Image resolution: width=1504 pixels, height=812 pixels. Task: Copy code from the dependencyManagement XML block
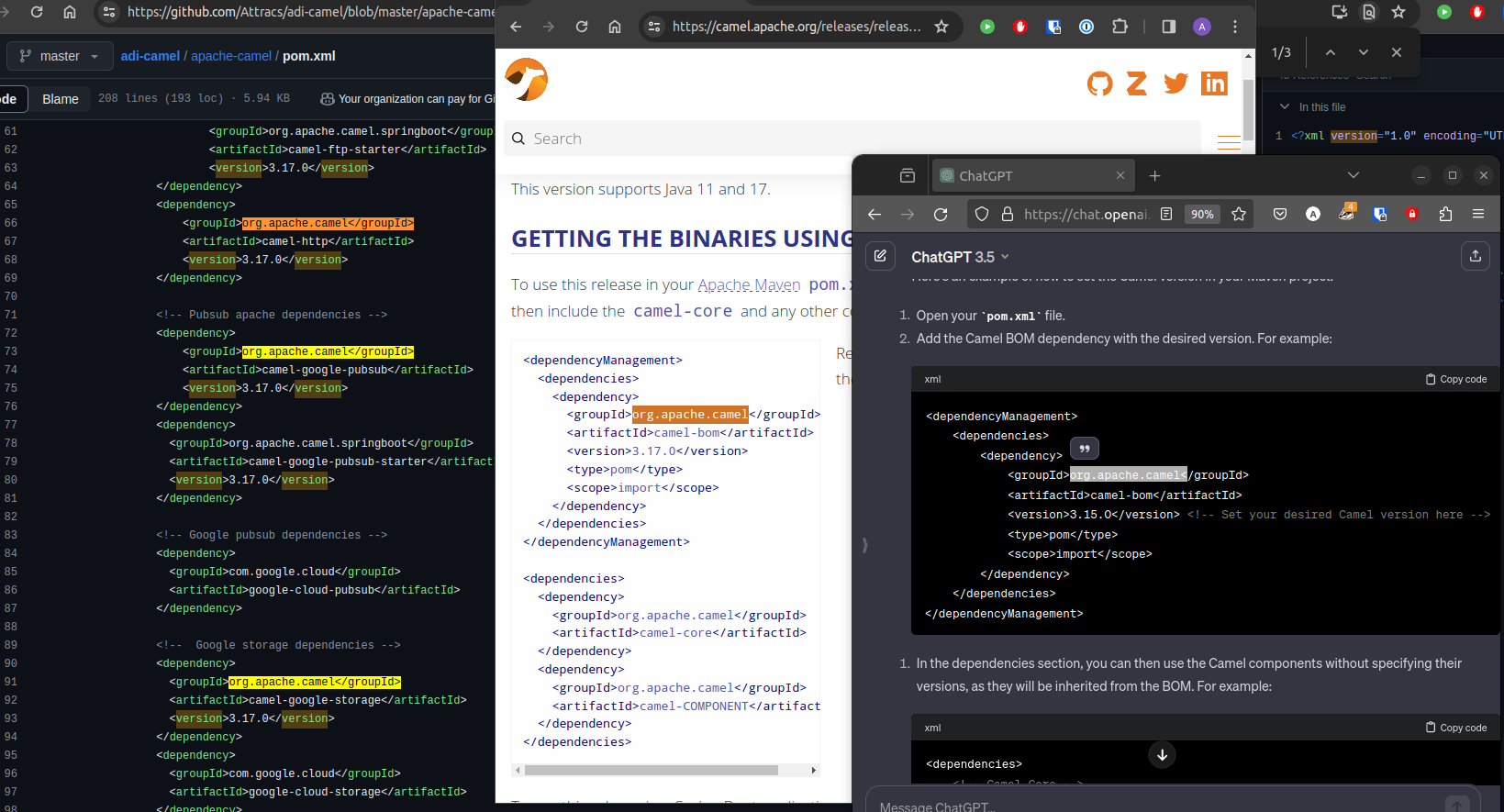pos(1456,379)
